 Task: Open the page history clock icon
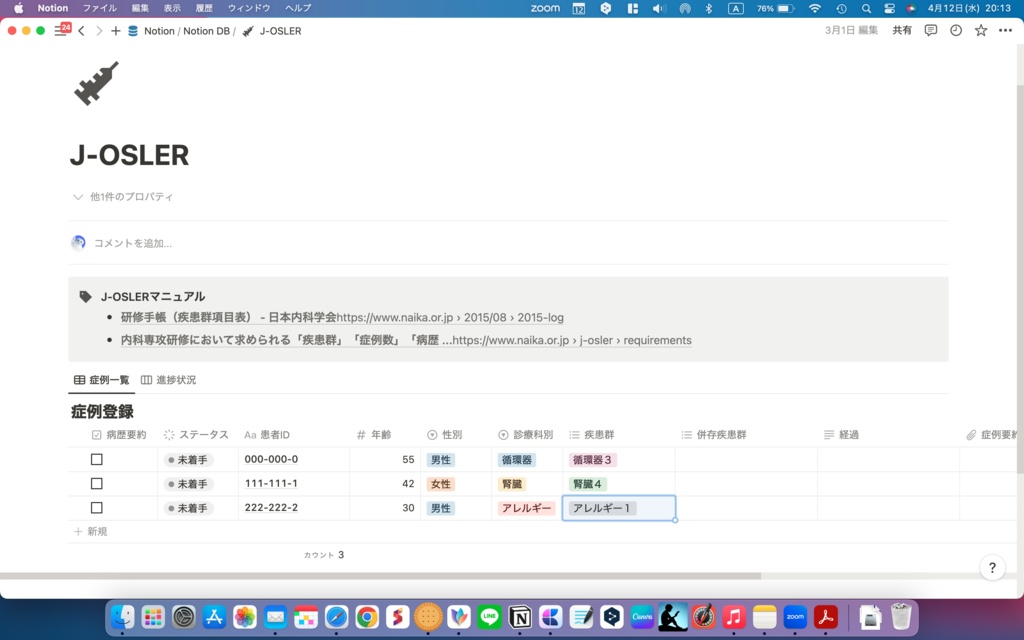click(x=956, y=31)
